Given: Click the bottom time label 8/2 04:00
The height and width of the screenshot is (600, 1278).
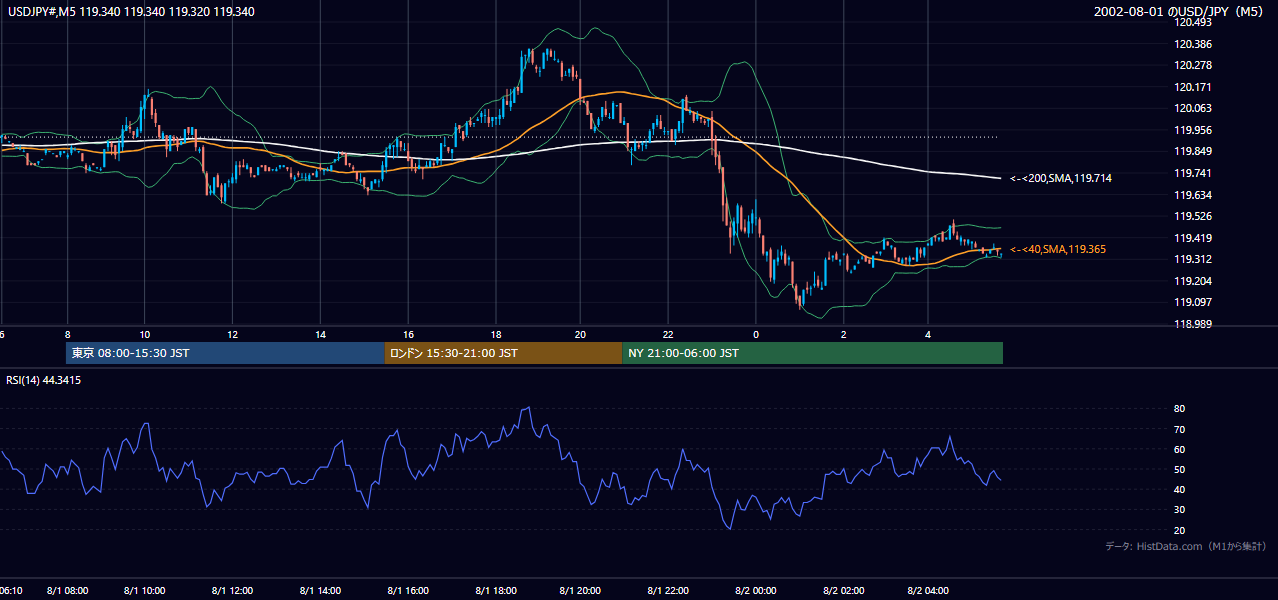Looking at the screenshot, I should (x=928, y=590).
